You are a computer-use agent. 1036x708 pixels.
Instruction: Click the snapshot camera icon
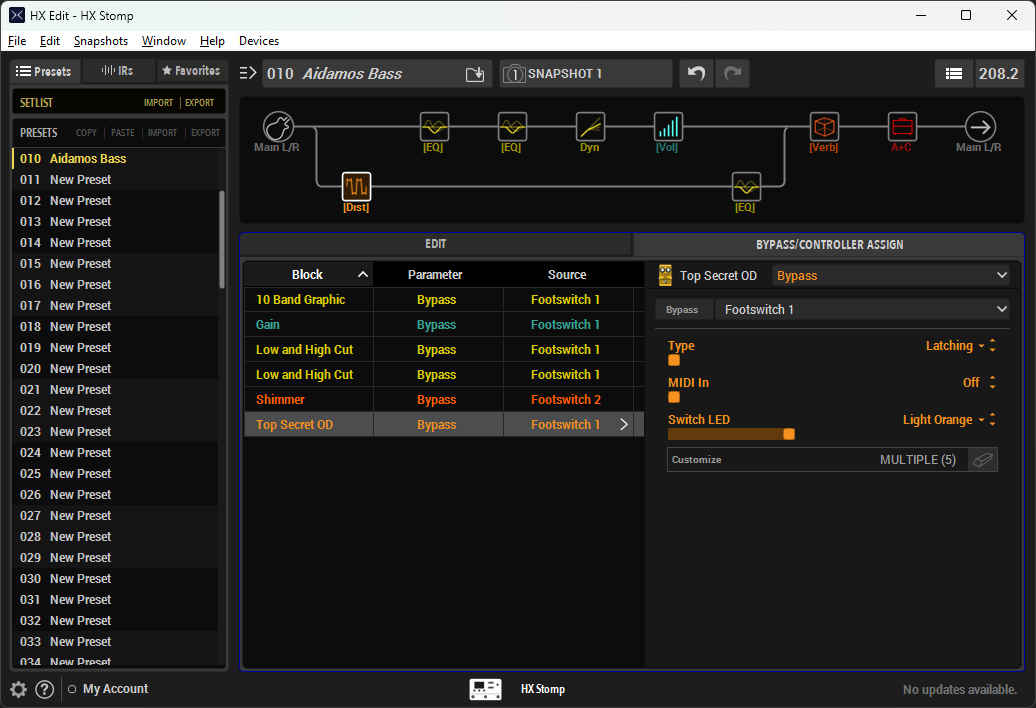514,74
